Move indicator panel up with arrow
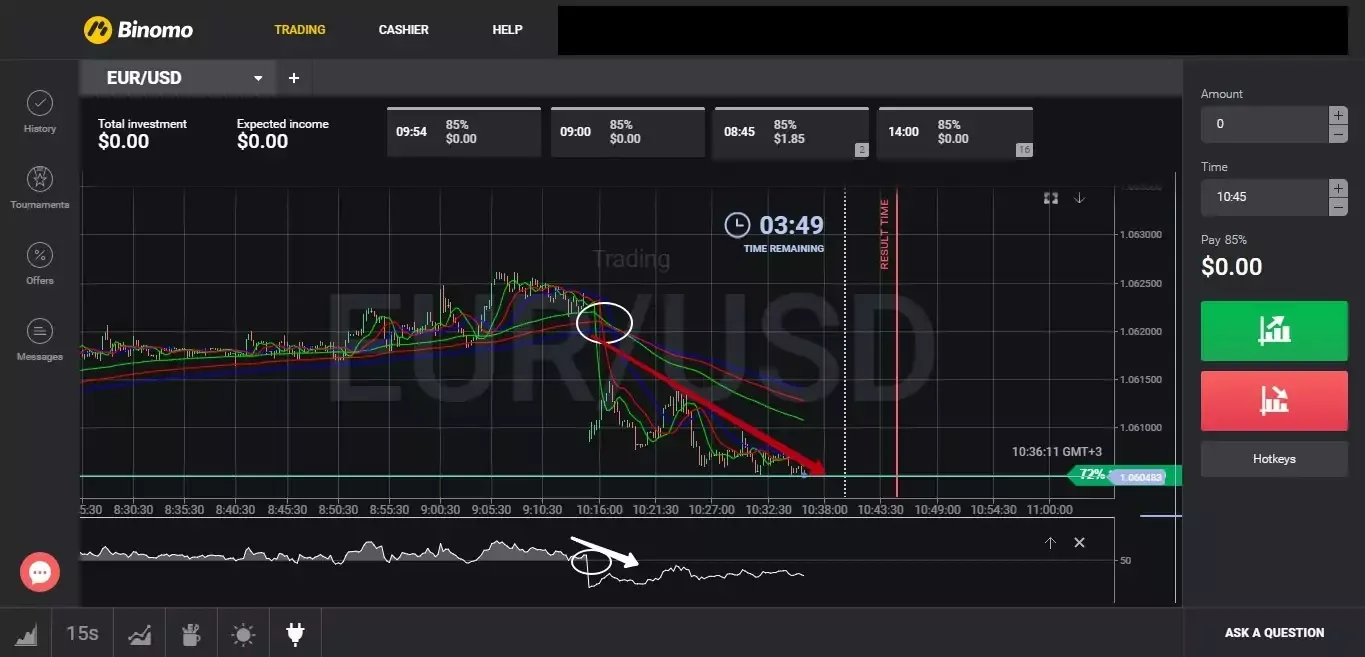Screen dimensions: 1365x657 1050,542
